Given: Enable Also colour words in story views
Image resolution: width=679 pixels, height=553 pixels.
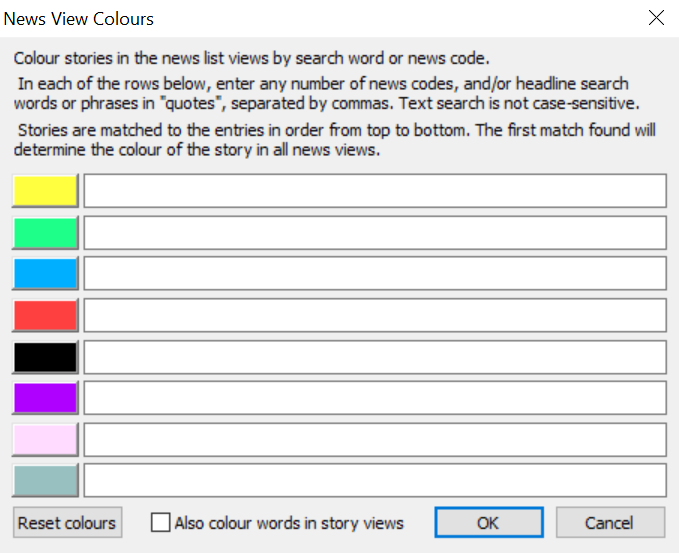Looking at the screenshot, I should tap(161, 523).
